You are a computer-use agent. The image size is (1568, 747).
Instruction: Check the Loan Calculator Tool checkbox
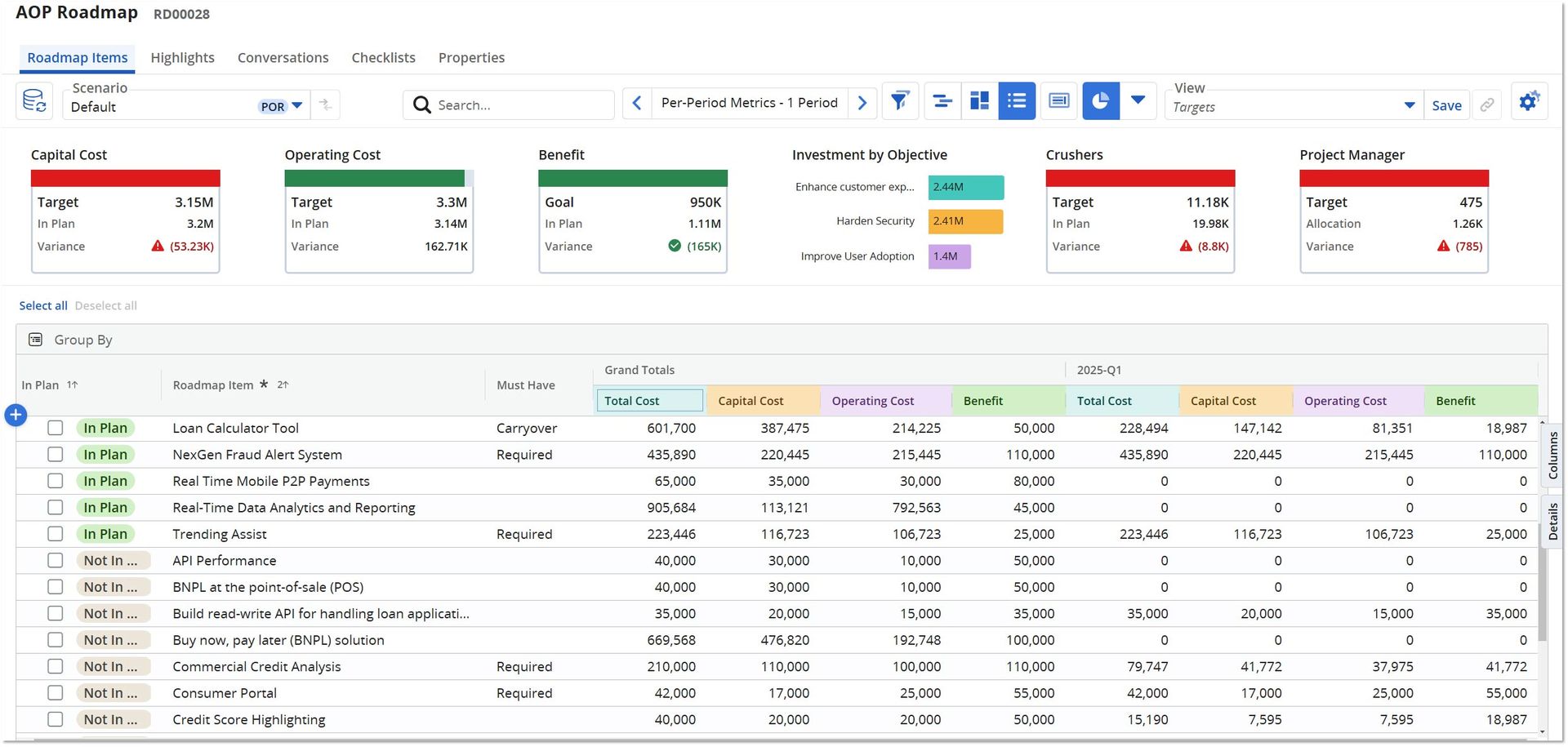click(55, 428)
